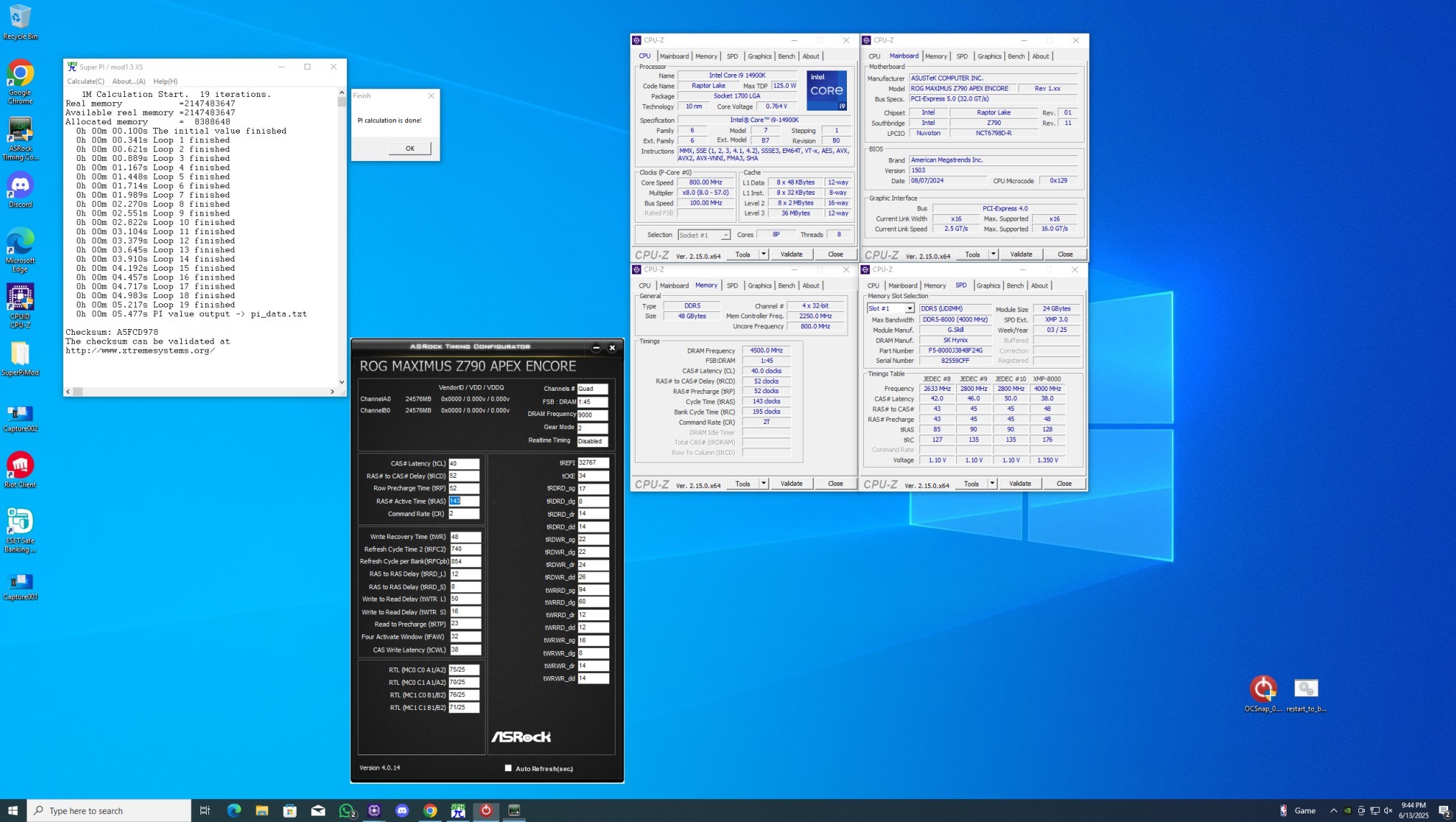The width and height of the screenshot is (1456, 822).
Task: Click the taskbar clock showing 9:44 PM
Action: click(x=1414, y=811)
